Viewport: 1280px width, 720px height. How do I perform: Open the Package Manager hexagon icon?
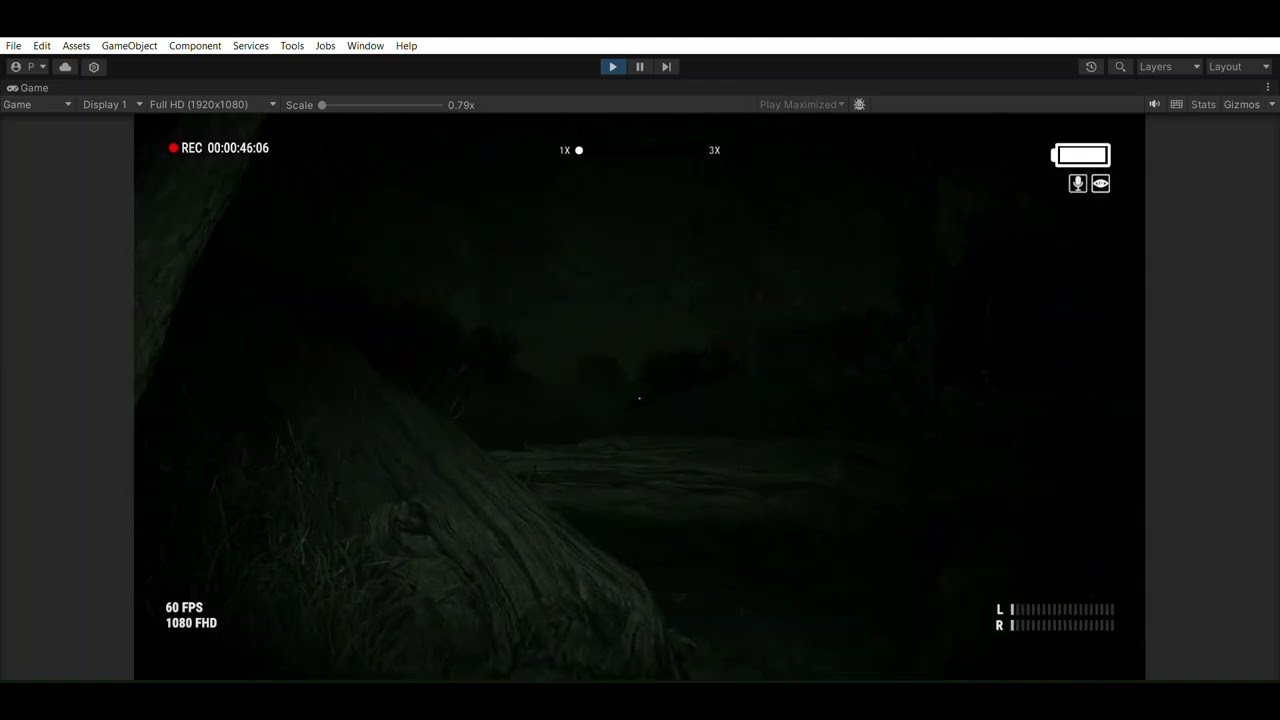(x=94, y=67)
